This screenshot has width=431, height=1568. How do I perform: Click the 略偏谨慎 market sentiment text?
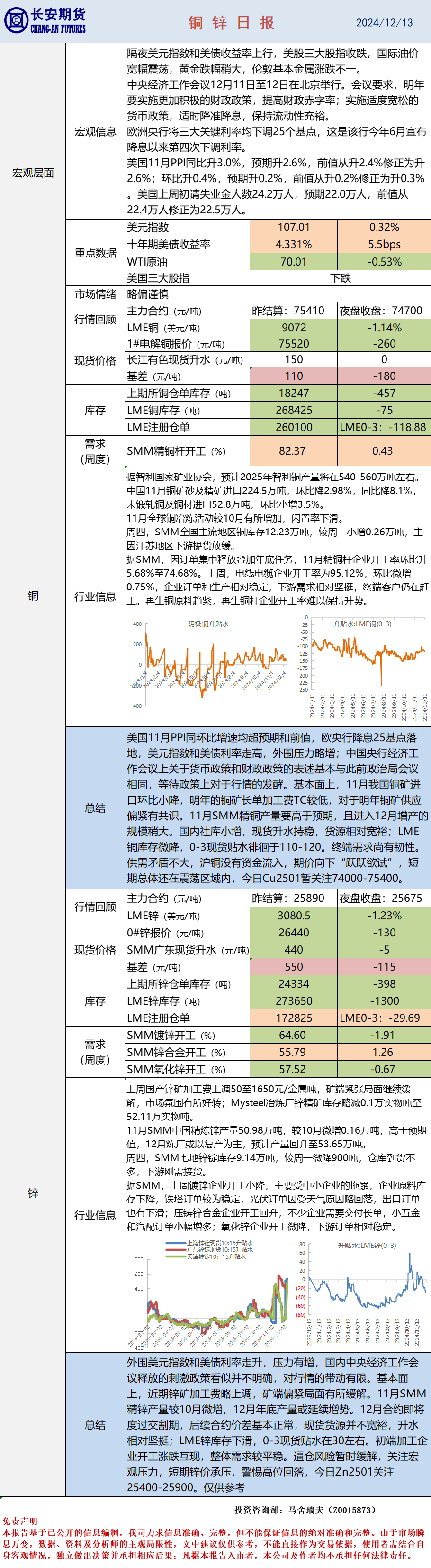[148, 294]
